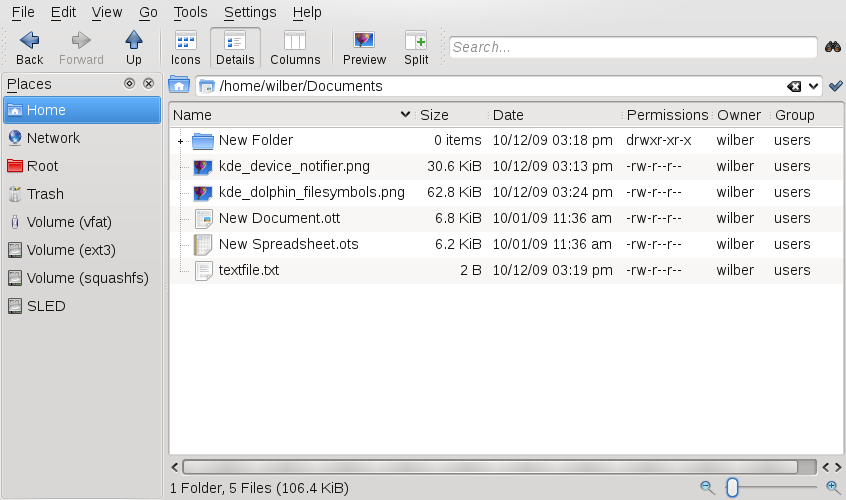Sort by Permissions column
Viewport: 846px width, 500px height.
point(667,115)
